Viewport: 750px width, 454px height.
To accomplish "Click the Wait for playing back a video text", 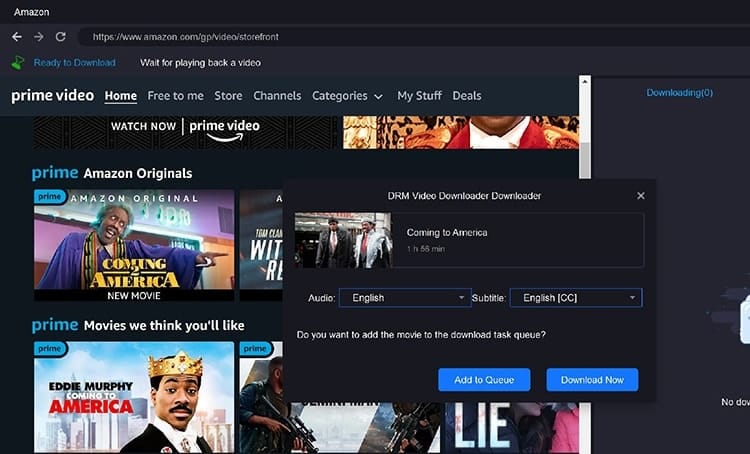I will point(200,63).
